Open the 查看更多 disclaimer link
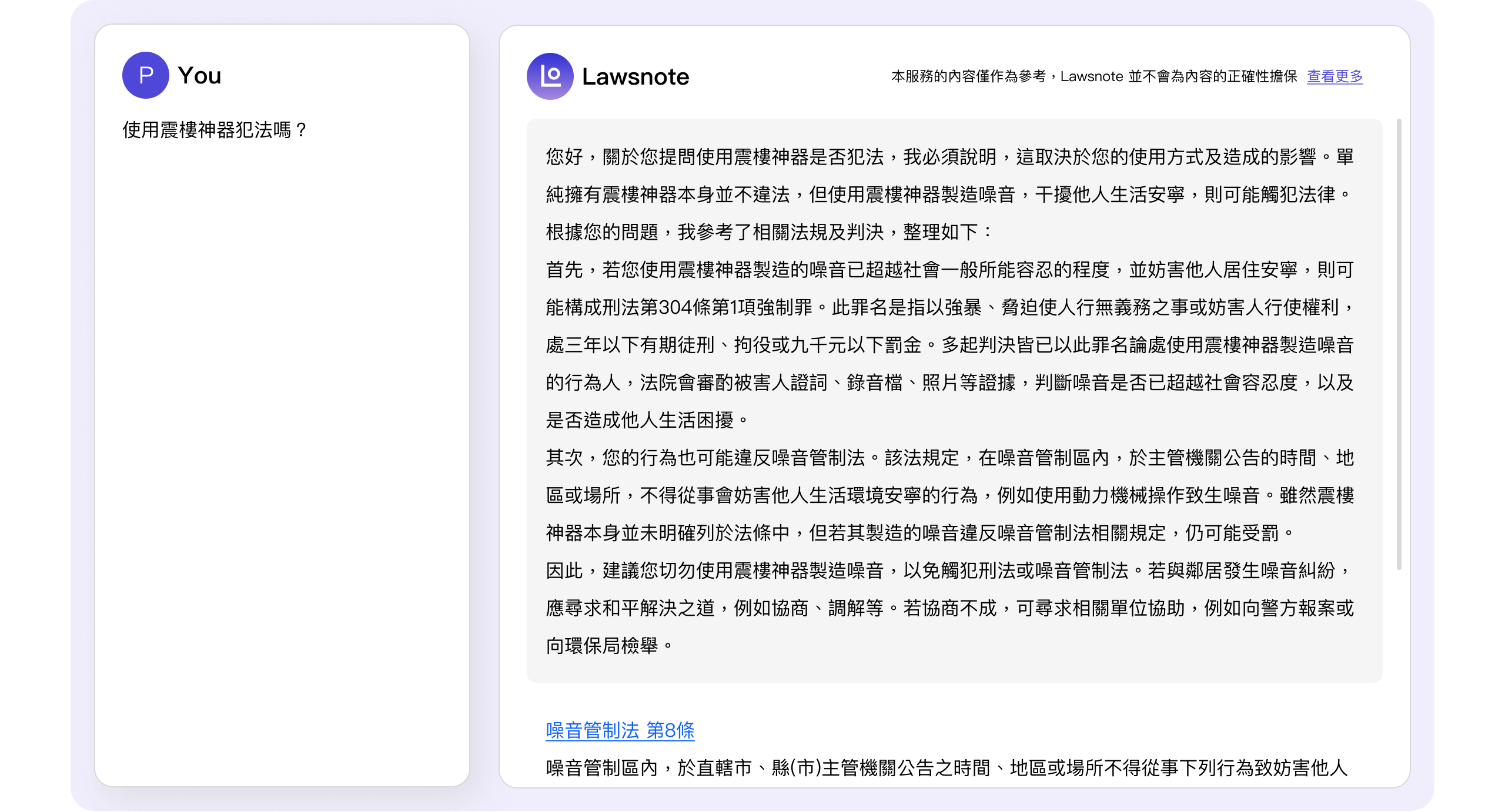This screenshot has width=1505, height=812. (x=1335, y=76)
